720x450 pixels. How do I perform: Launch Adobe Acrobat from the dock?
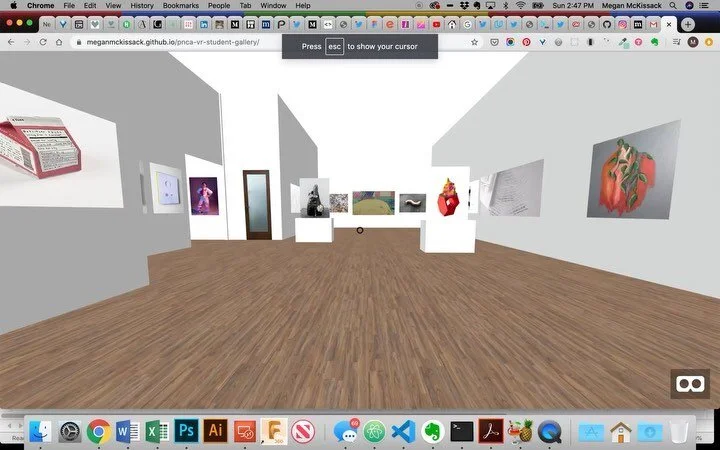coord(491,431)
